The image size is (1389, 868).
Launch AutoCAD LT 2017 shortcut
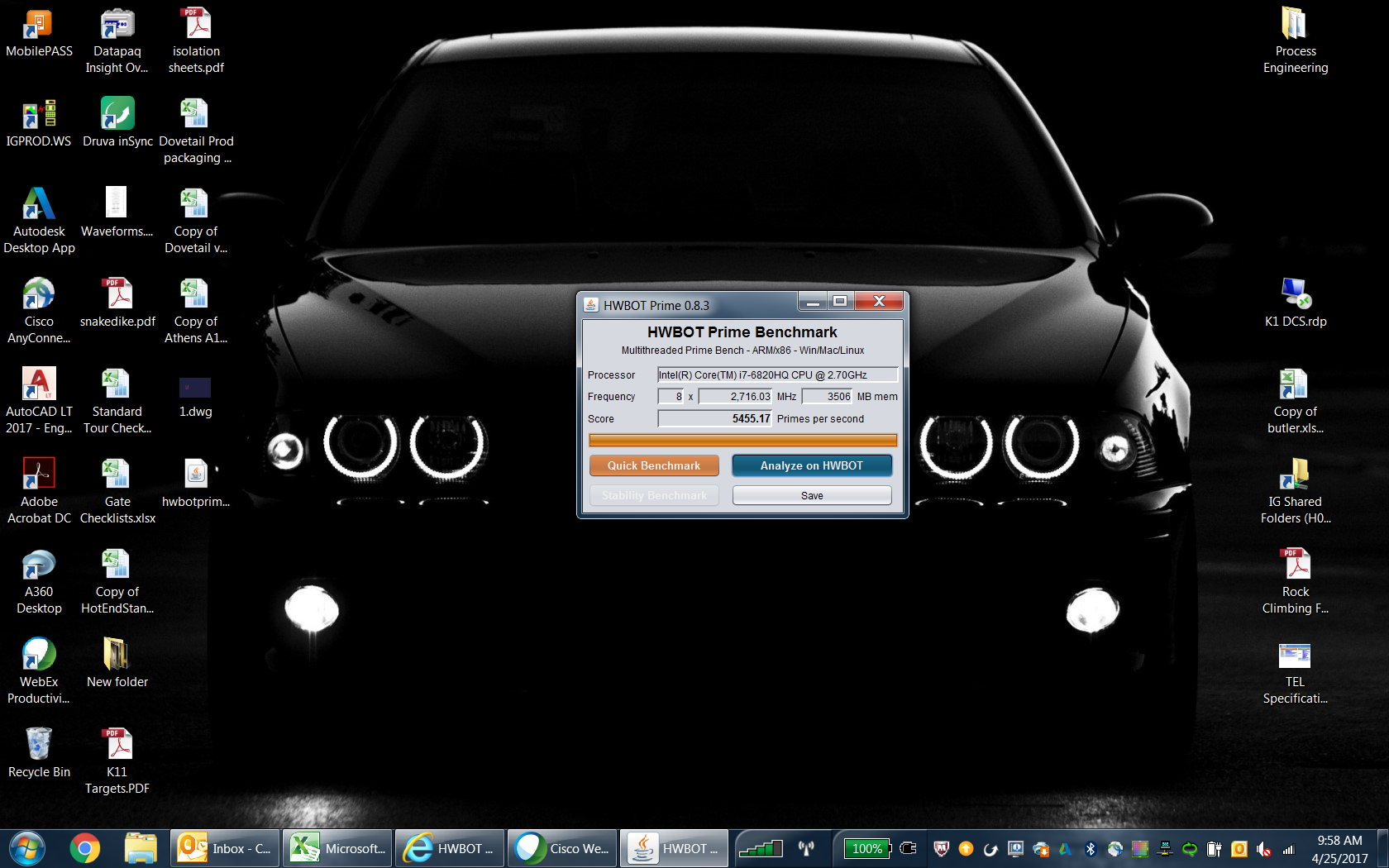(39, 401)
